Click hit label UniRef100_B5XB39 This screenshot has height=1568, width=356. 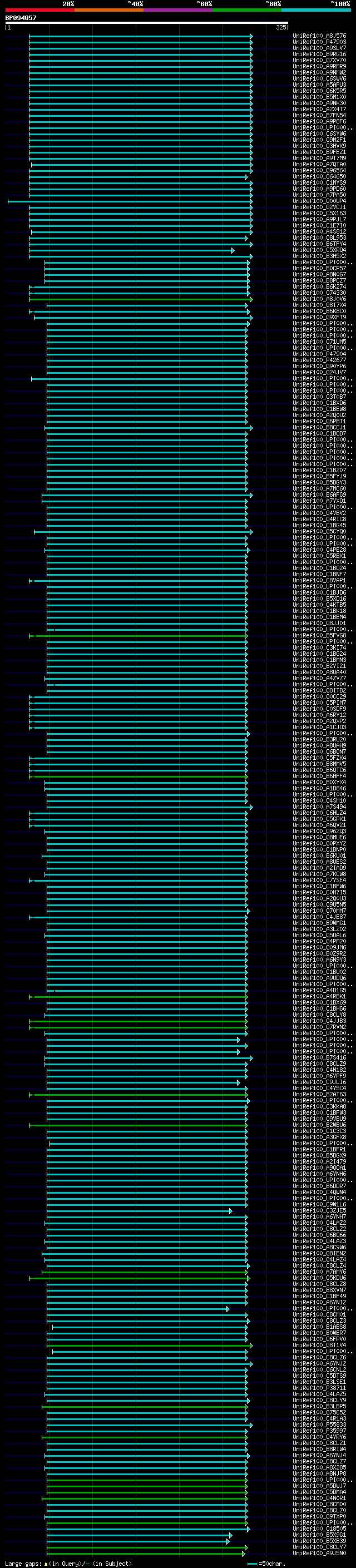[x=319, y=1541]
